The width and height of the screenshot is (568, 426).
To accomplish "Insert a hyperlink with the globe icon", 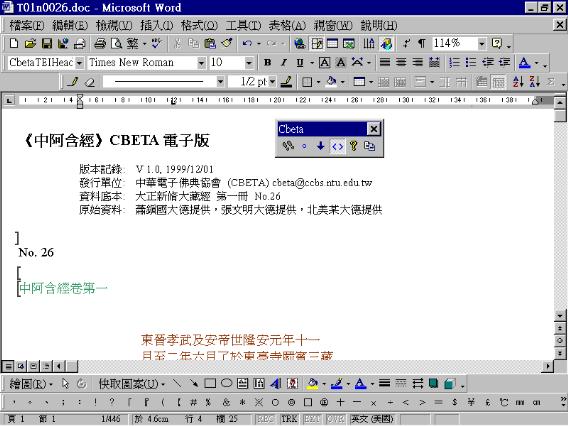I will 300,44.
